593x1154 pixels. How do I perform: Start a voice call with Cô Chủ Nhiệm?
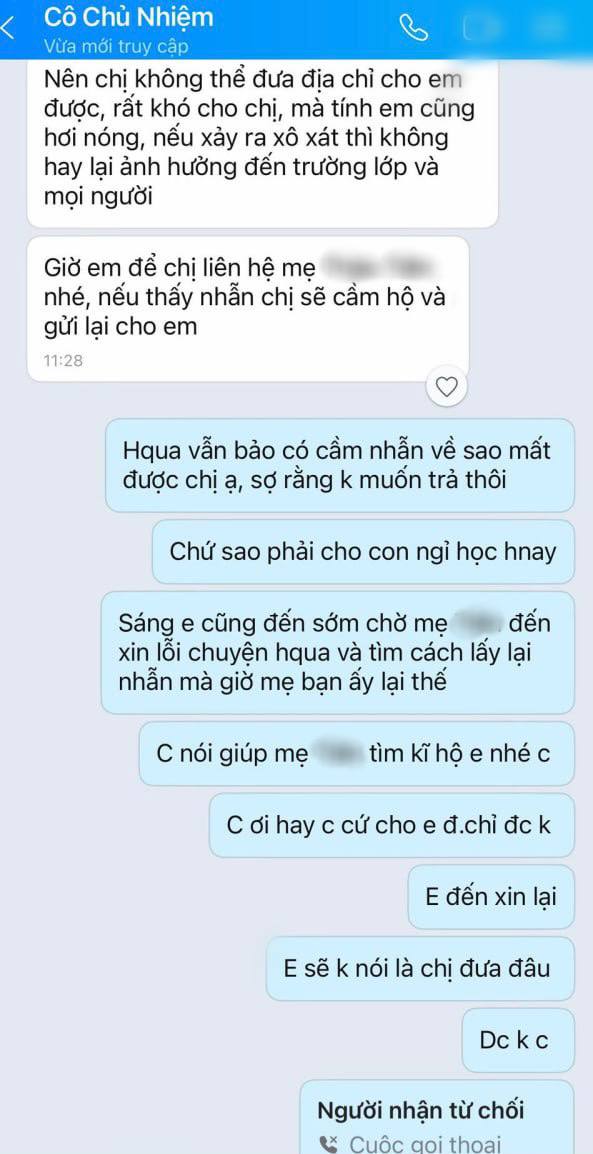pyautogui.click(x=413, y=28)
